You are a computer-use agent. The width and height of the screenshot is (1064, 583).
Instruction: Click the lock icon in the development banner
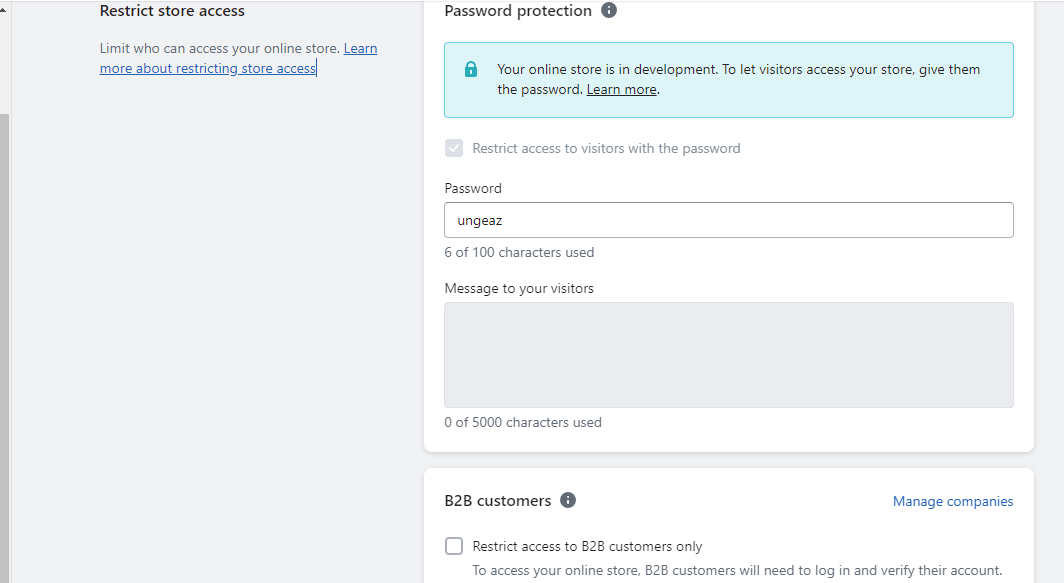pos(471,70)
